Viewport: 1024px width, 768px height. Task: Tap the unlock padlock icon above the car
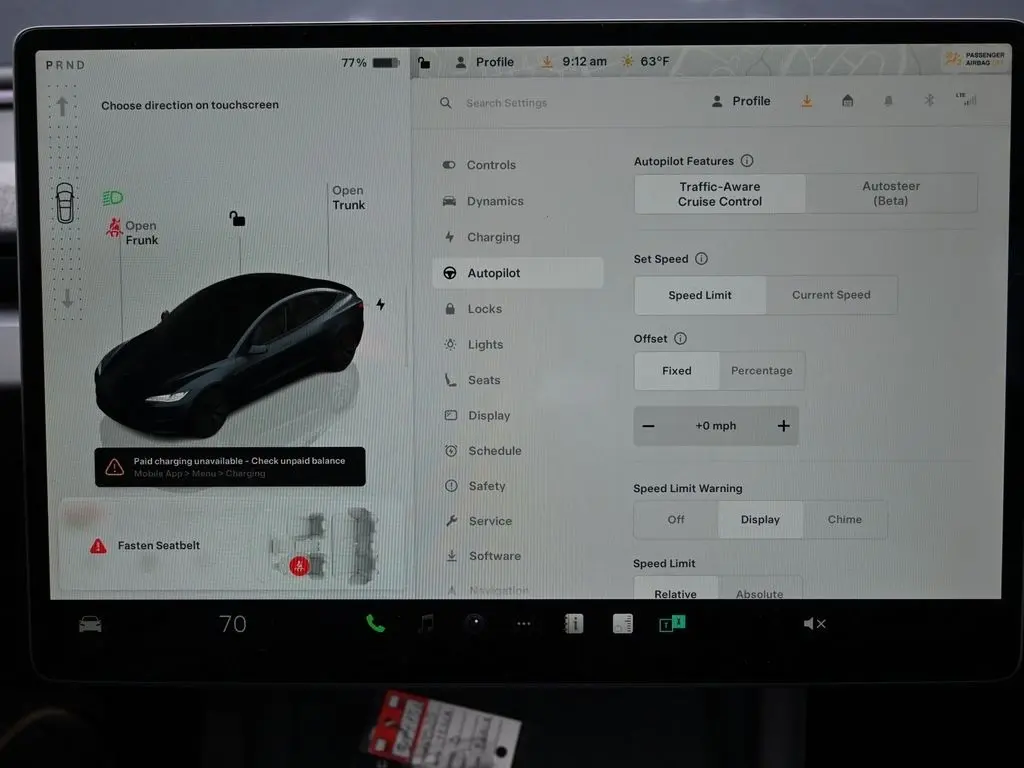[x=237, y=219]
